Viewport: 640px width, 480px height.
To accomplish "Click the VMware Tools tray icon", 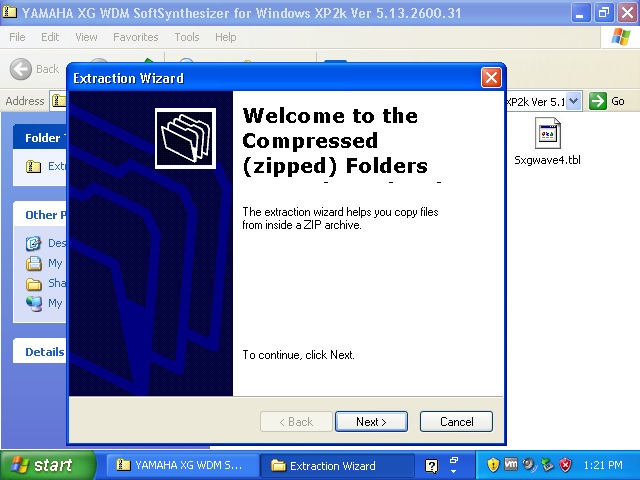I will [510, 465].
